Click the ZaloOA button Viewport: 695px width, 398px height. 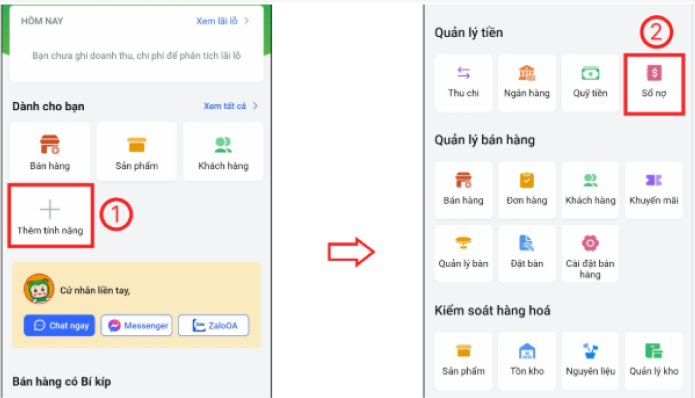[x=214, y=325]
